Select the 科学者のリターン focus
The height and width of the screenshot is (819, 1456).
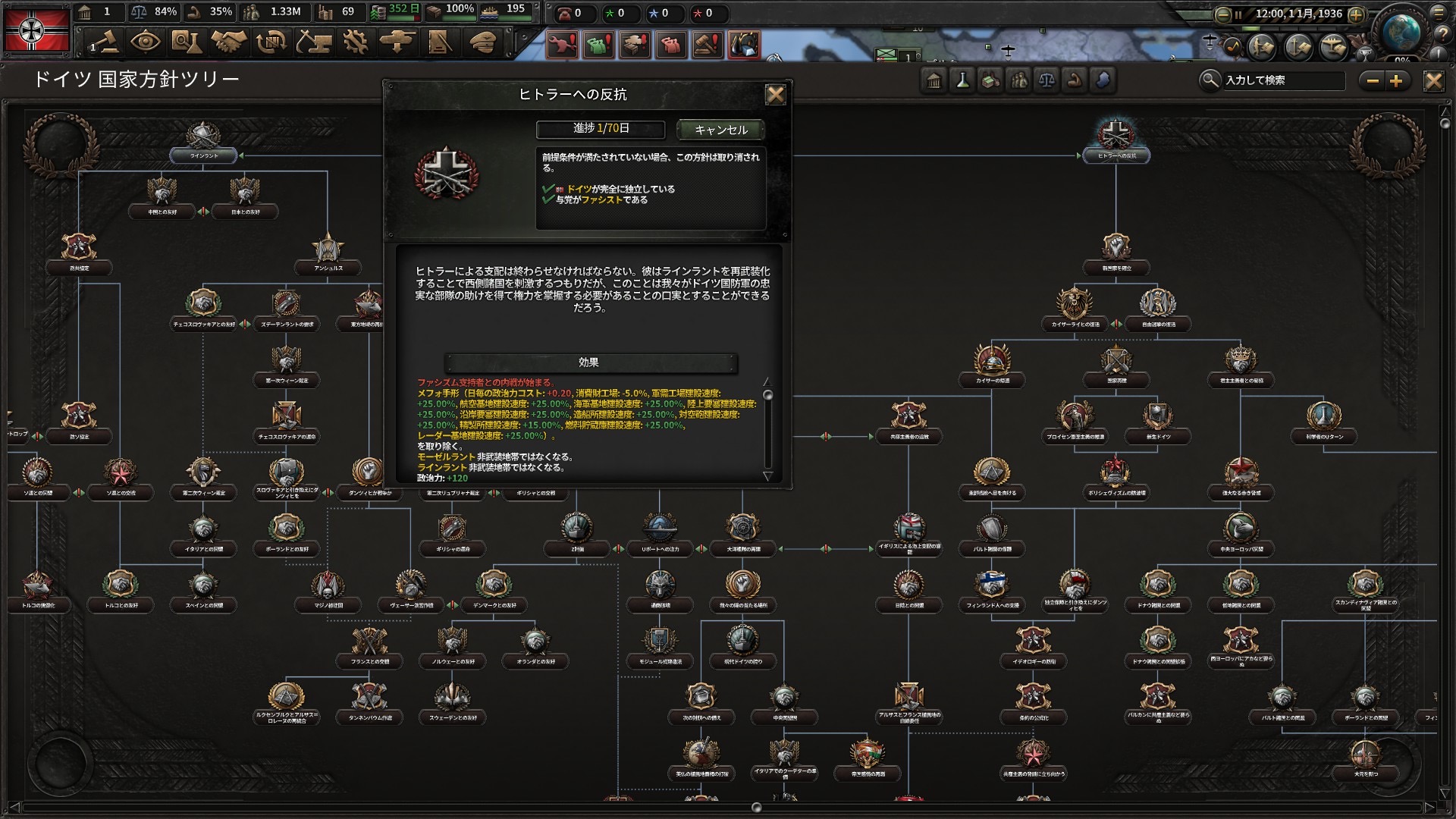point(1324,422)
